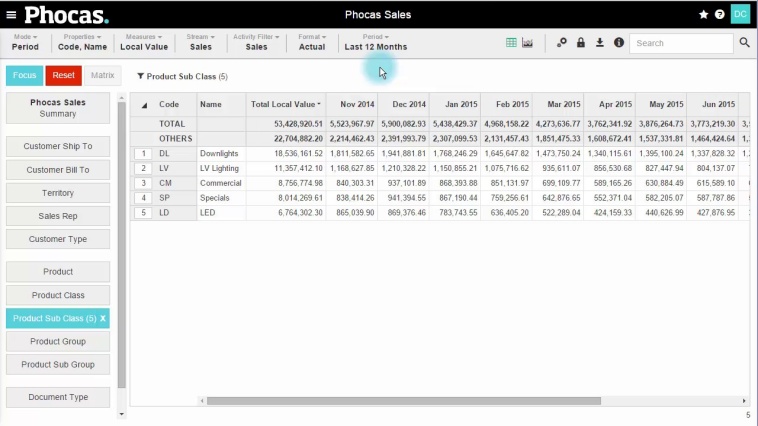Click the sidebar vertical scrollbar thumb
Screen dimensions: 758x426
pyautogui.click(x=121, y=244)
